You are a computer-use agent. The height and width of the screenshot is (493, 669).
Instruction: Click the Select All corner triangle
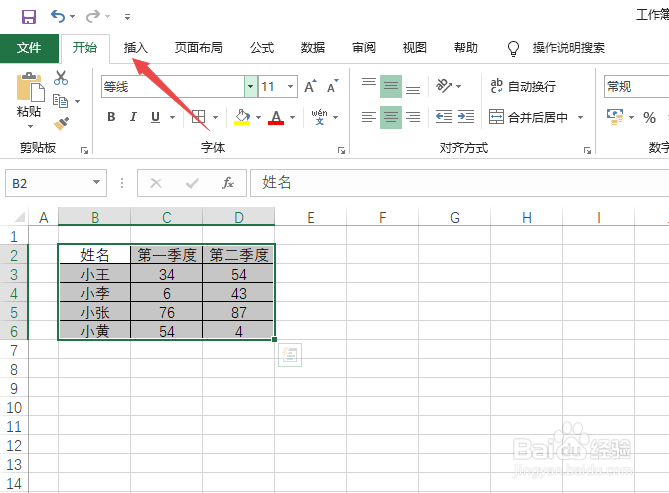[20, 217]
